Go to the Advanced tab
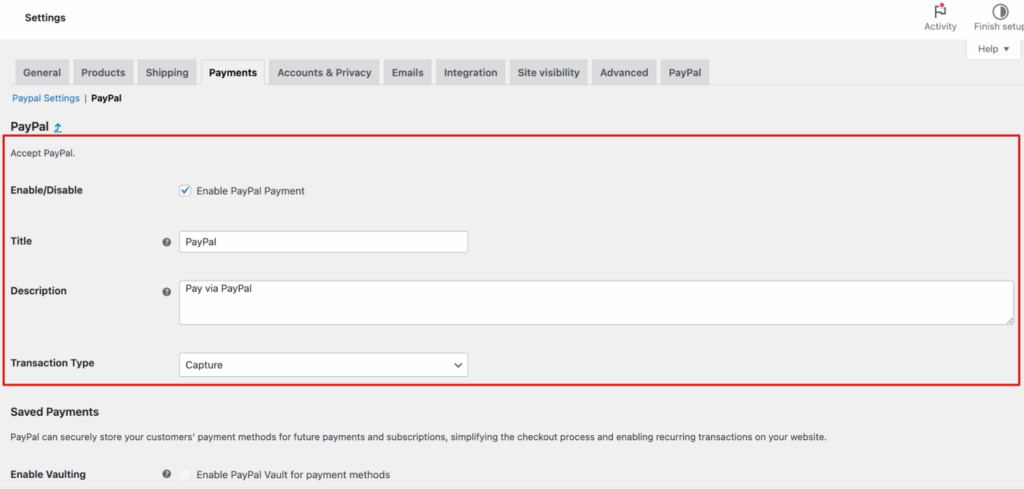 click(x=624, y=72)
